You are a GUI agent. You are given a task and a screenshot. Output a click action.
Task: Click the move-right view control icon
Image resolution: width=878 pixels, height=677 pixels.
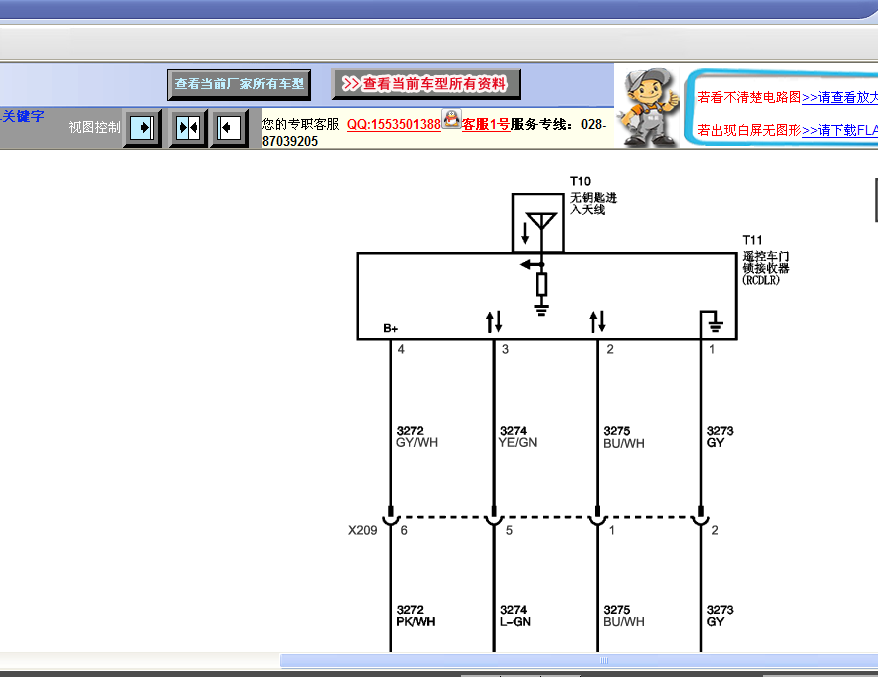click(142, 128)
